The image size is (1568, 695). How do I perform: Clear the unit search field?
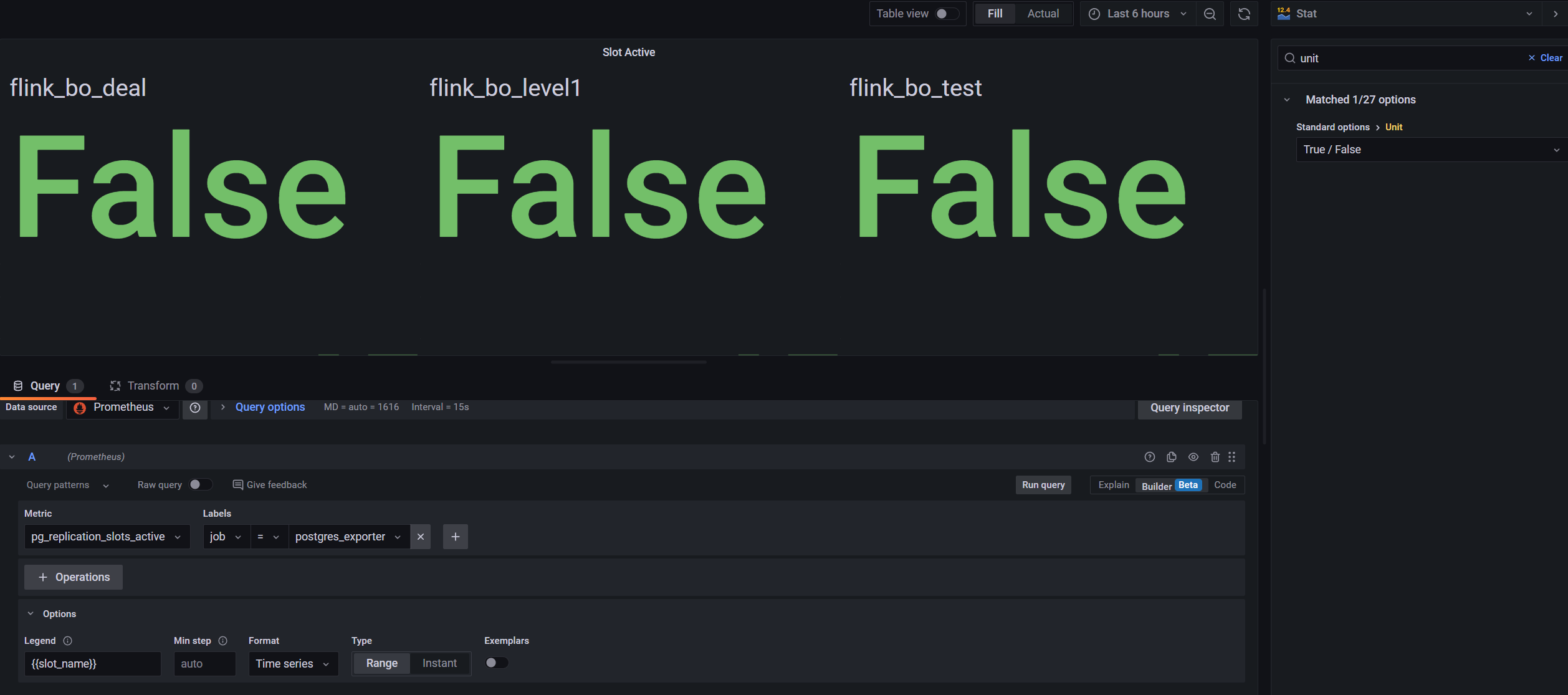point(1531,58)
